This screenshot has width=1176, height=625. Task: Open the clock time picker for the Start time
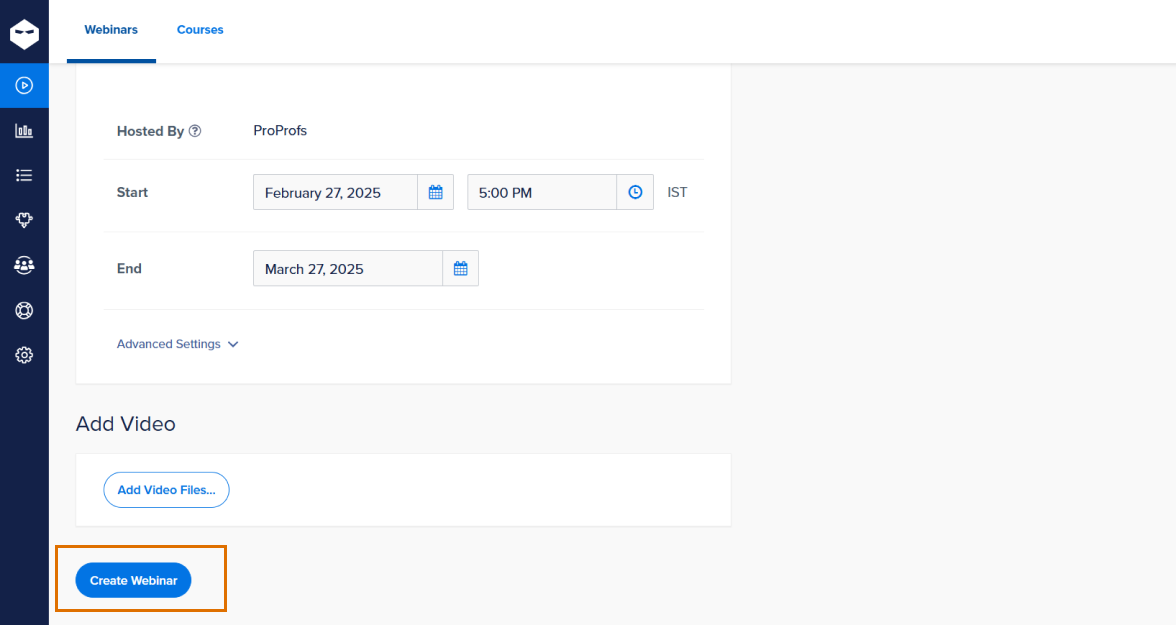635,192
